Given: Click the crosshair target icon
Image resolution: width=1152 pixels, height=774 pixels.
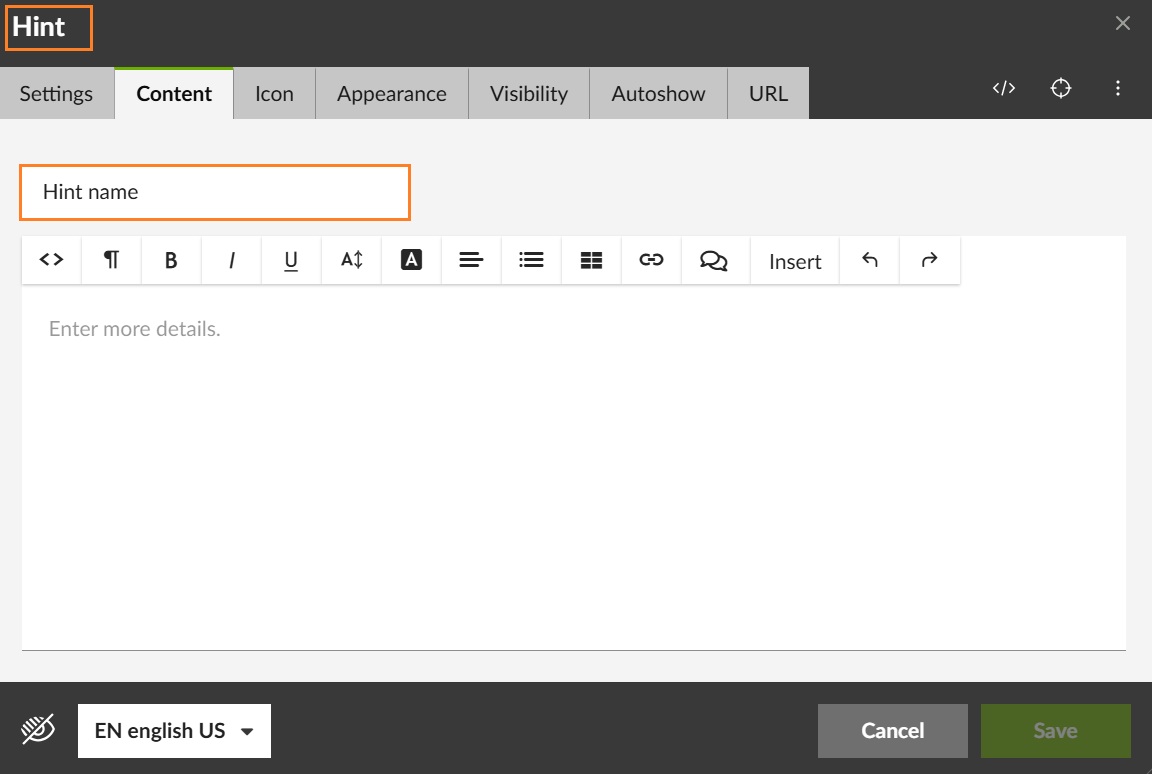Looking at the screenshot, I should (x=1061, y=88).
